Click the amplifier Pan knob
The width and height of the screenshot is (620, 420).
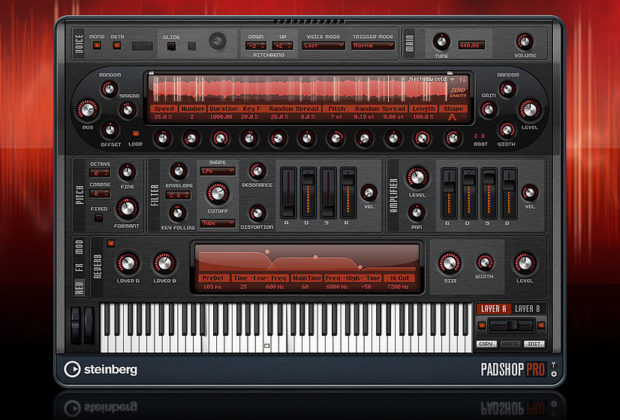click(416, 213)
